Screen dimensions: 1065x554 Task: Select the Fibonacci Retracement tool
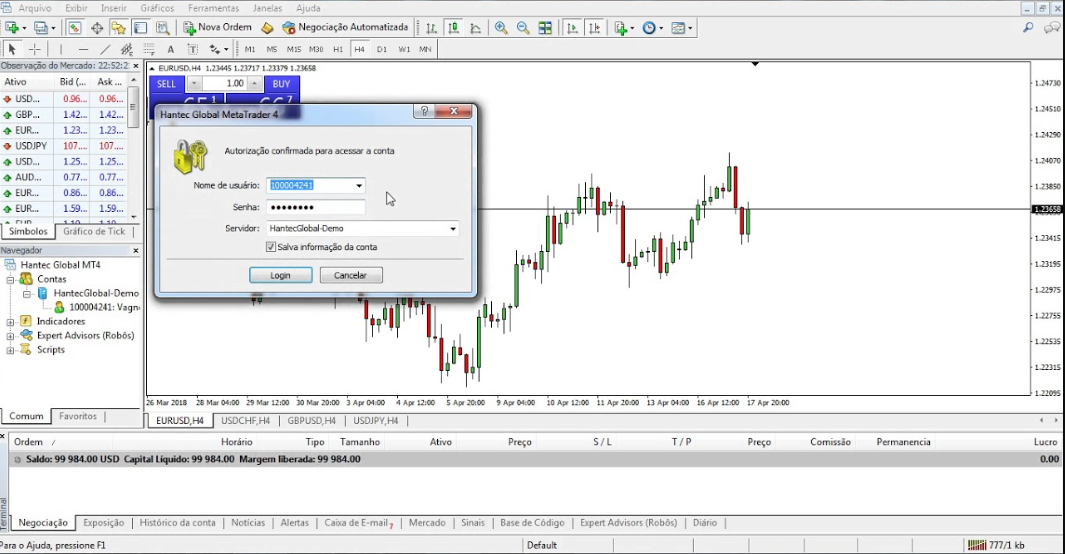[x=149, y=49]
